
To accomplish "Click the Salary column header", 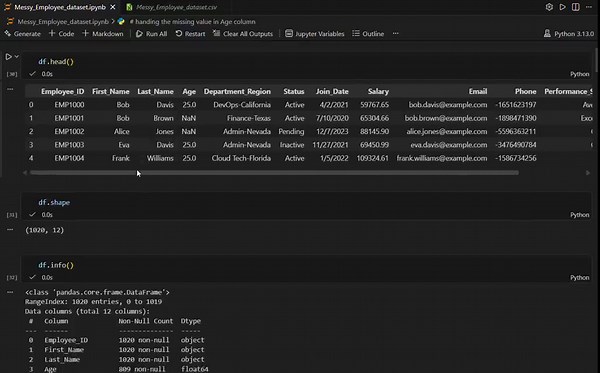I will tap(378, 91).
